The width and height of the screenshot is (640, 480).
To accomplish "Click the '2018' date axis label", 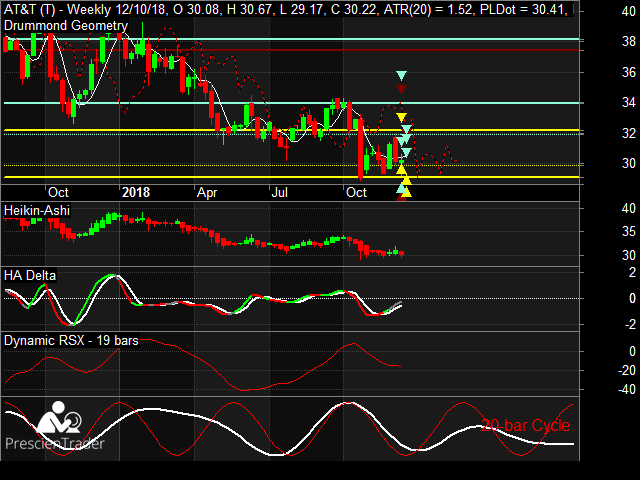I will [x=136, y=192].
